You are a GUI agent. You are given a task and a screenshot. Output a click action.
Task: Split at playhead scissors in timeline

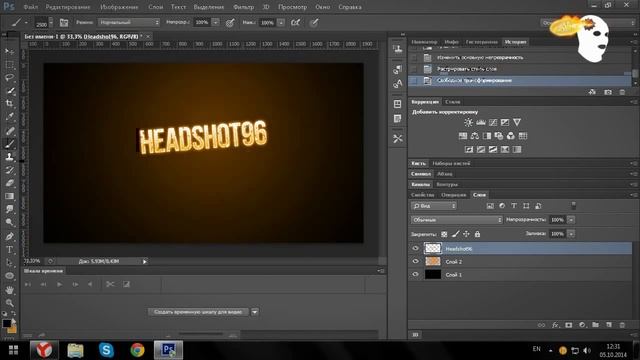110,284
